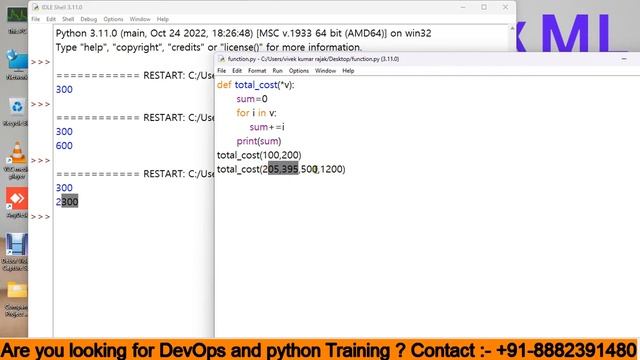This screenshot has width=640, height=360.
Task: Open Help menu in IDLE Shell window
Action: click(162, 19)
